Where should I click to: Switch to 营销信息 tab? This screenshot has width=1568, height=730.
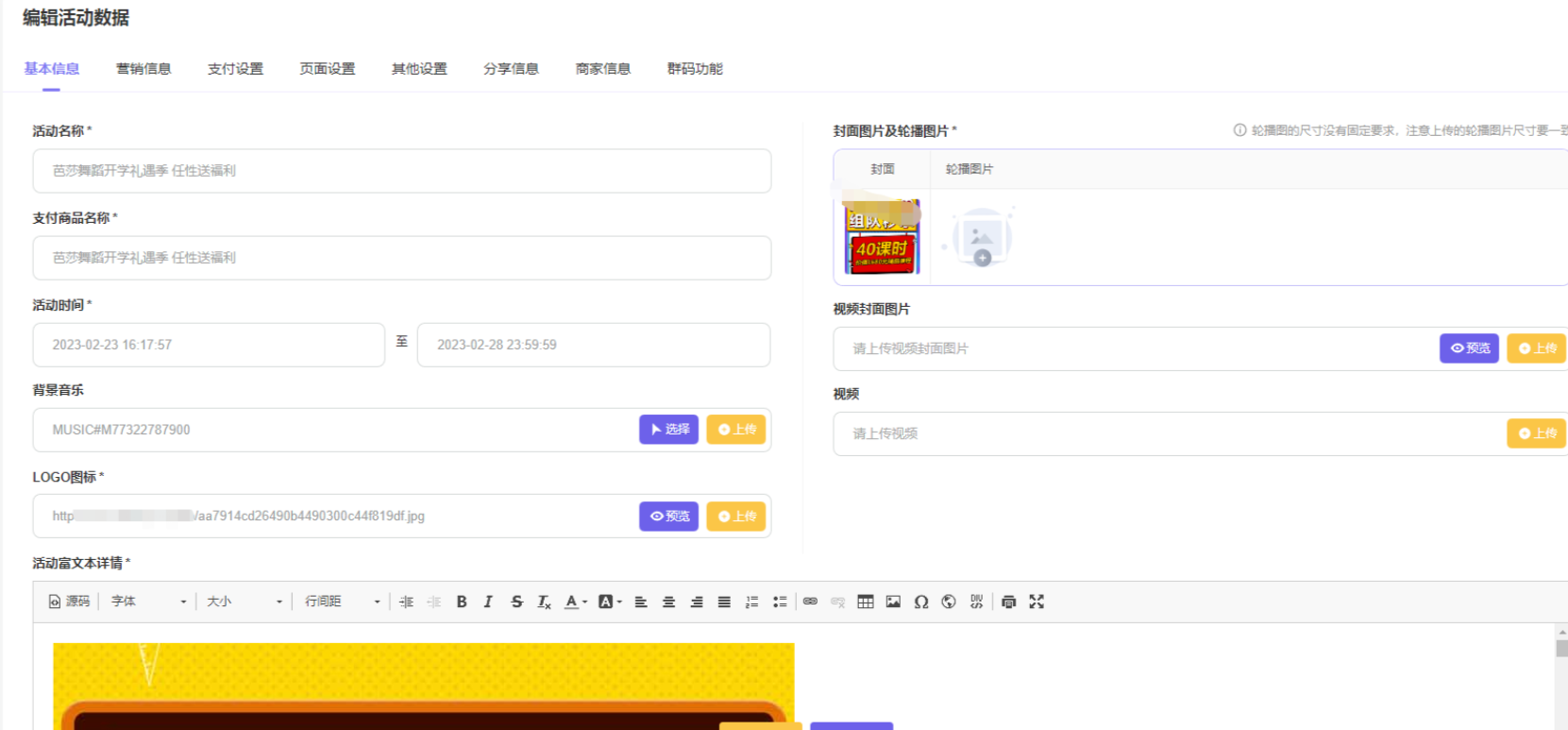[143, 69]
